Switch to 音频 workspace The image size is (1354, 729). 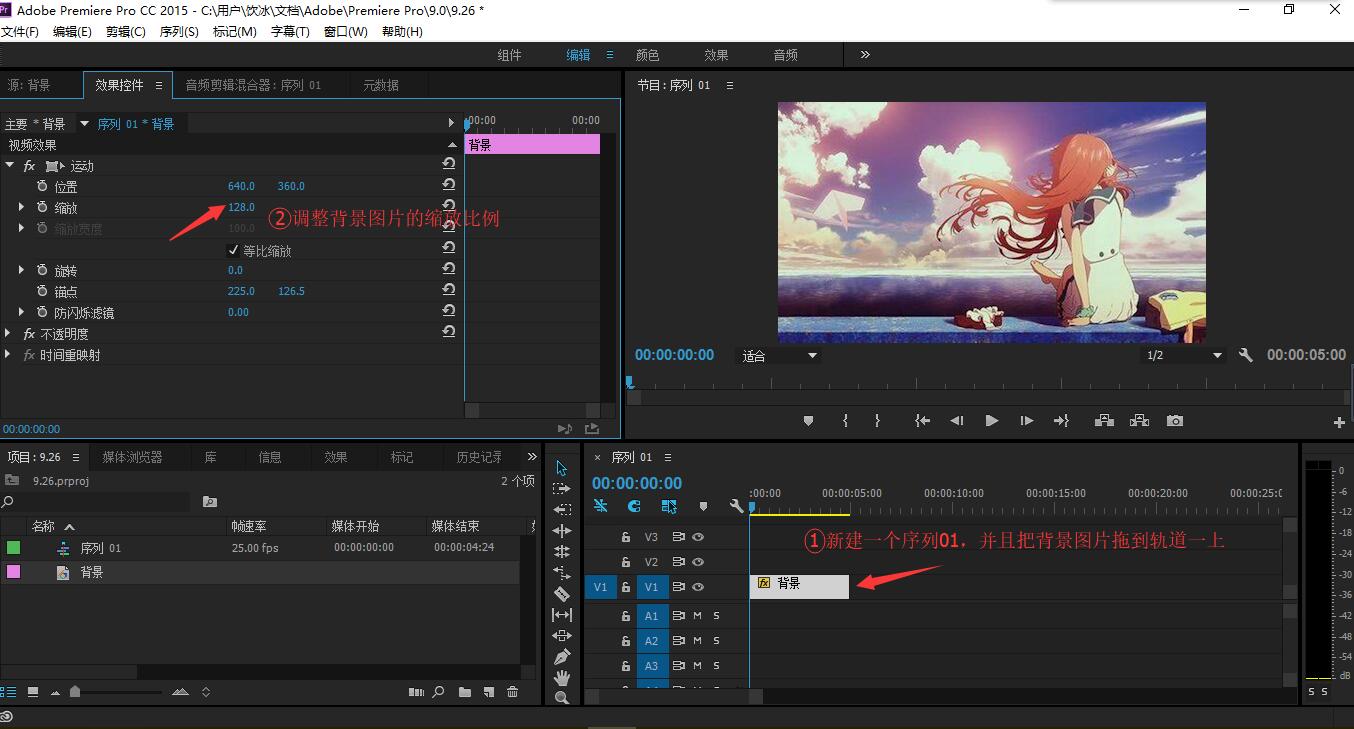tap(786, 55)
